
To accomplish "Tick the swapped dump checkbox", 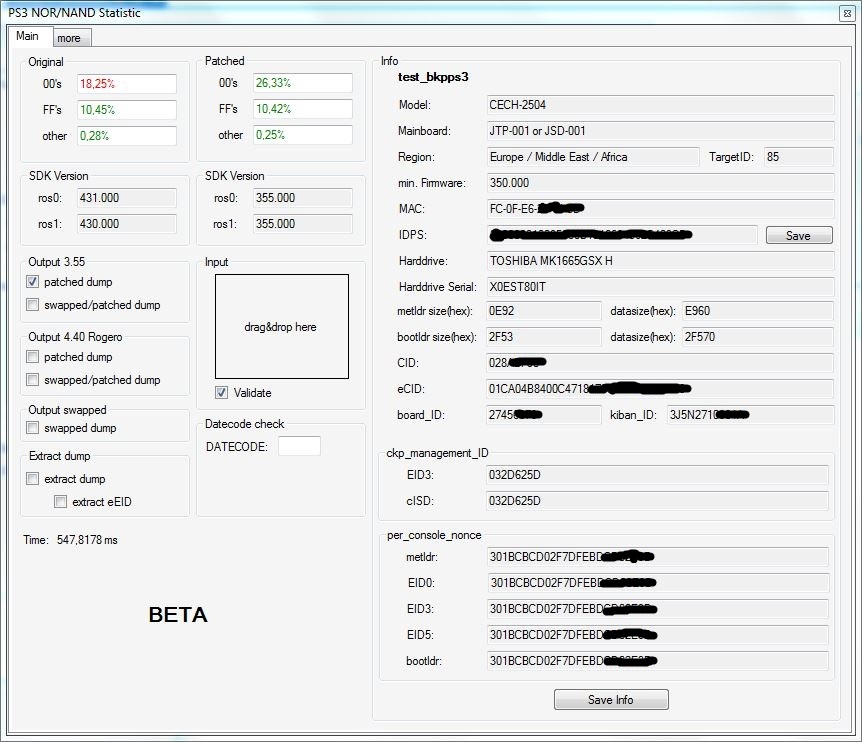I will click(33, 428).
